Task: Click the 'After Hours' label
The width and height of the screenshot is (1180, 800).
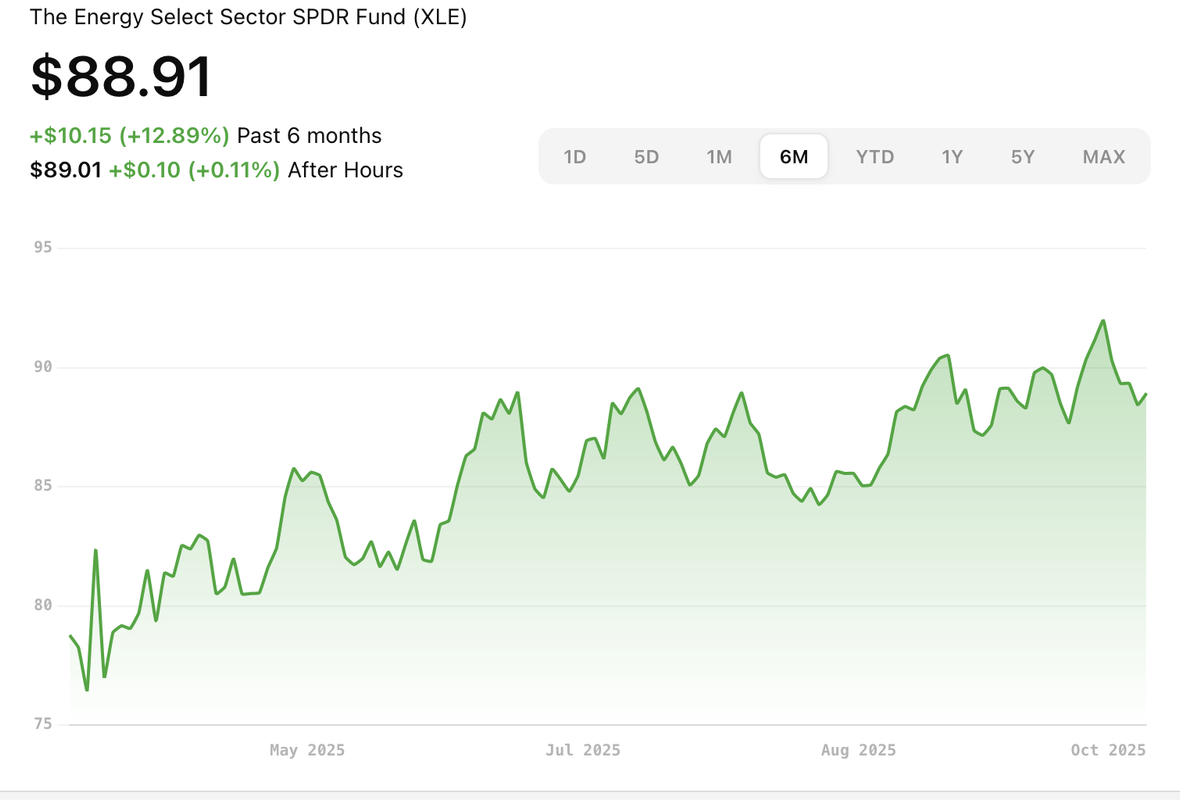Action: [345, 170]
